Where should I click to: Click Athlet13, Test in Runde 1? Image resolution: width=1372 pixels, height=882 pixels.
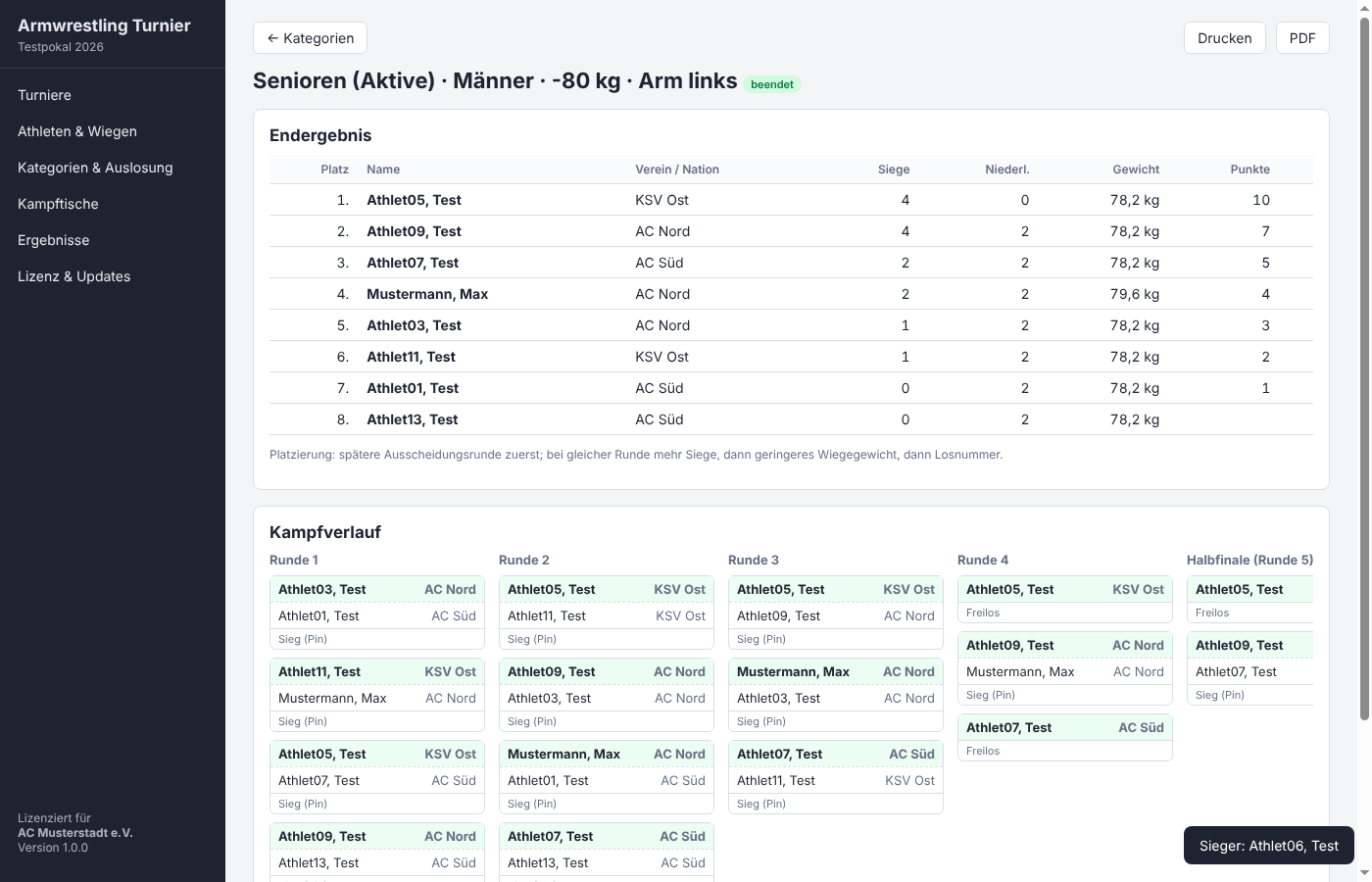(318, 862)
